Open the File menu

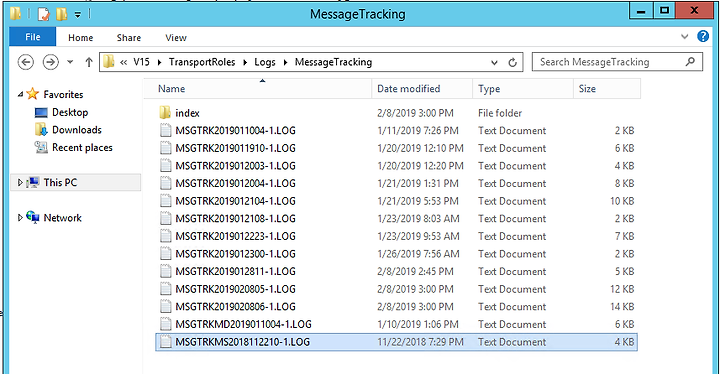33,37
